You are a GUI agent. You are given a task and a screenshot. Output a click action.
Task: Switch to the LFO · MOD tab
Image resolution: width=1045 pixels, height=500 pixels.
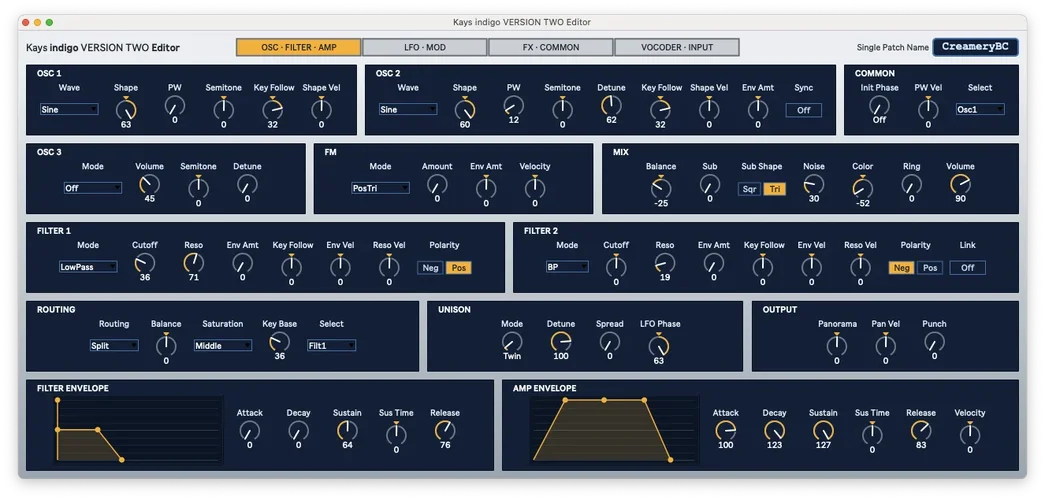(425, 47)
